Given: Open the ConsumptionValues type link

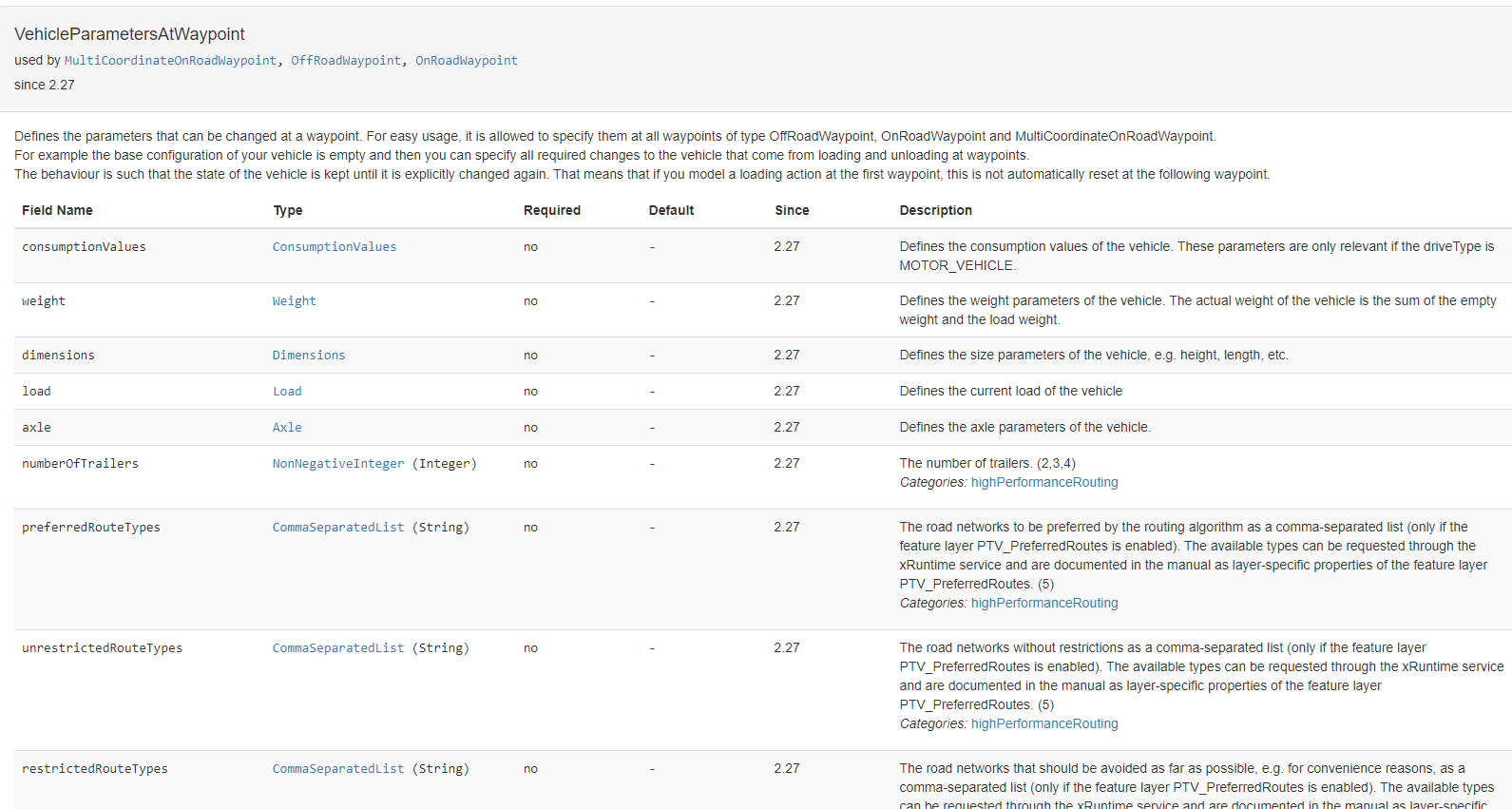Looking at the screenshot, I should [x=335, y=247].
